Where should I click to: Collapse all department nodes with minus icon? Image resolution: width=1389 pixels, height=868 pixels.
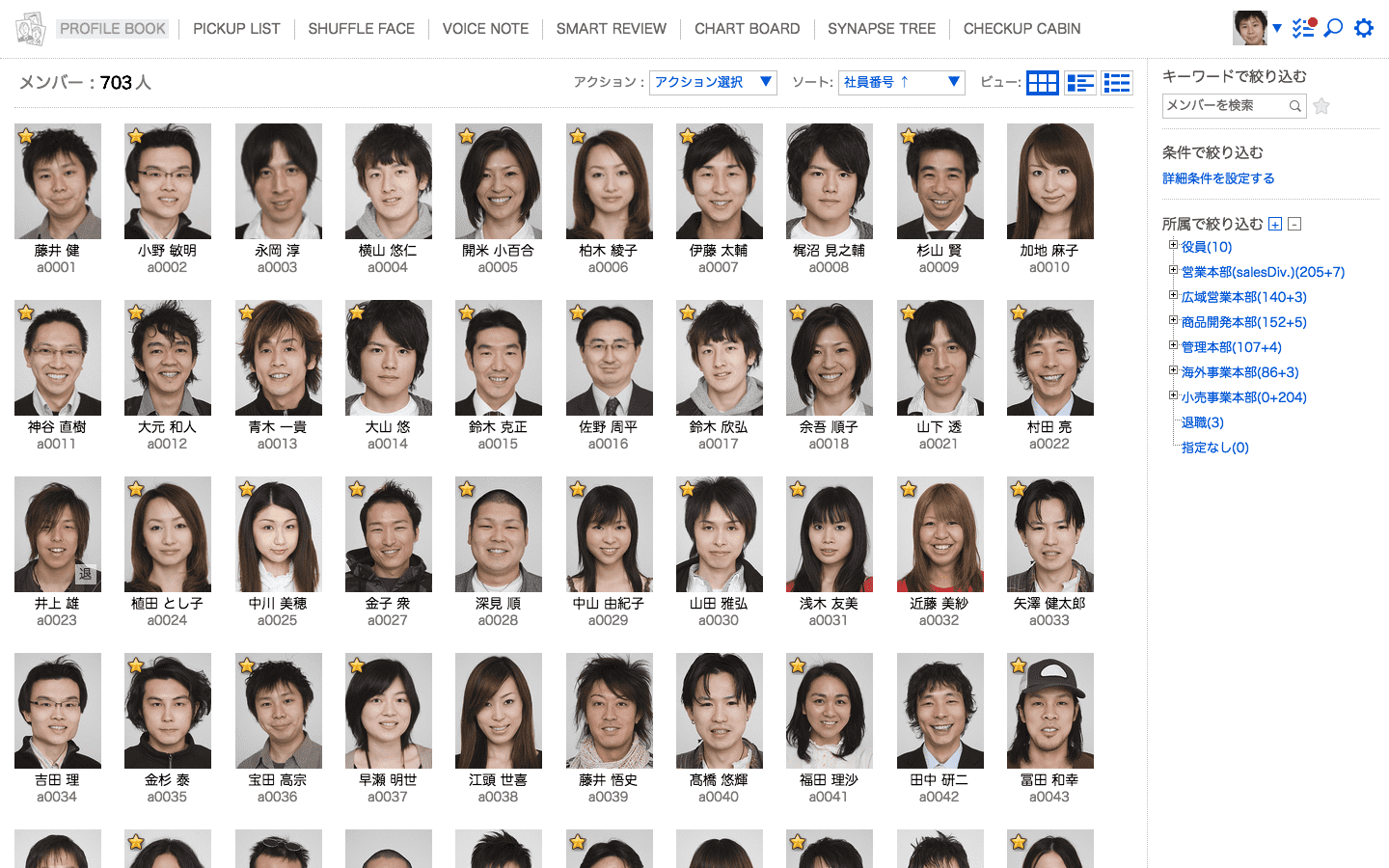tap(1294, 225)
